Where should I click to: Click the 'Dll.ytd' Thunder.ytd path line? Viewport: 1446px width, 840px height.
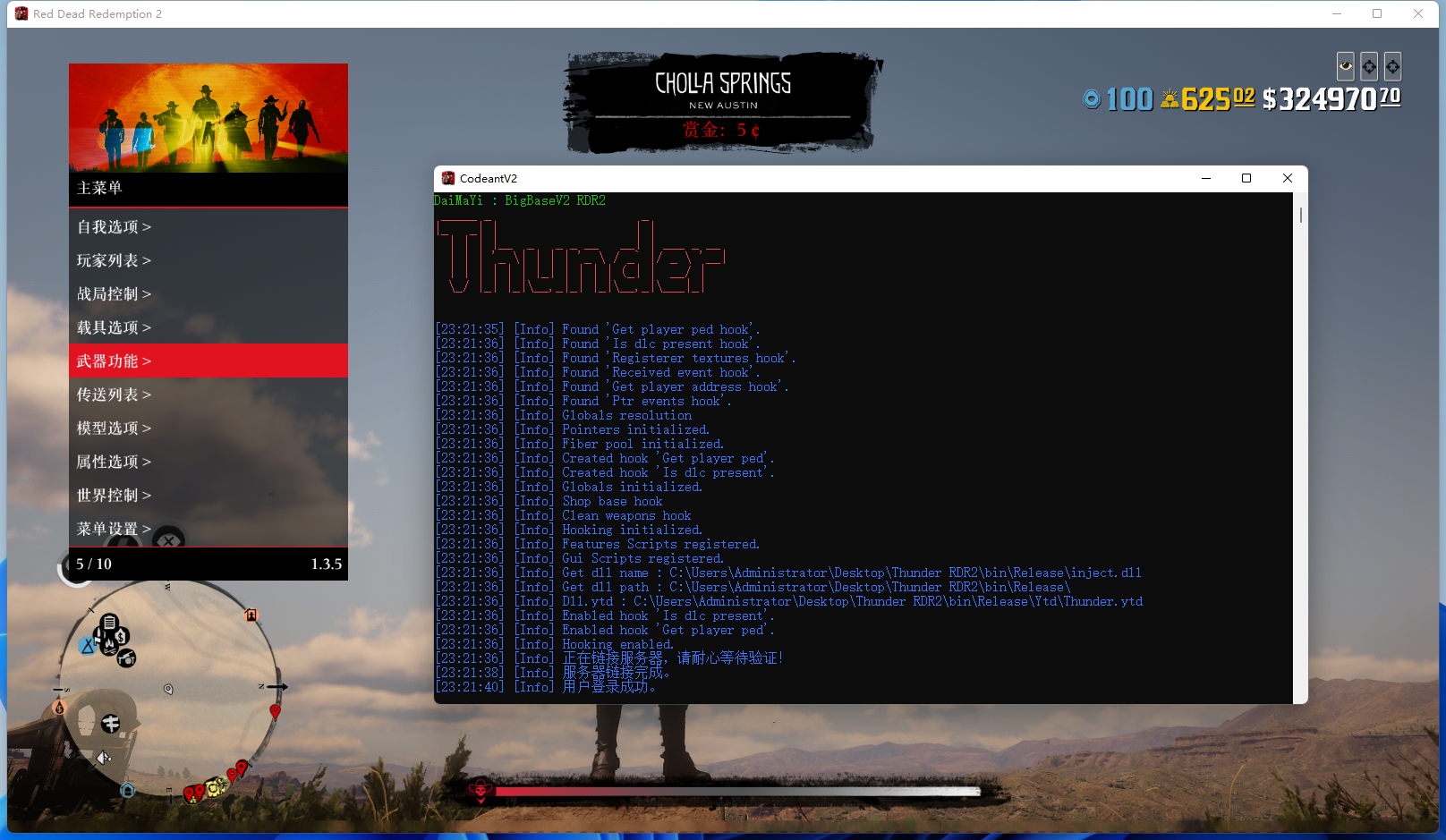click(x=788, y=601)
